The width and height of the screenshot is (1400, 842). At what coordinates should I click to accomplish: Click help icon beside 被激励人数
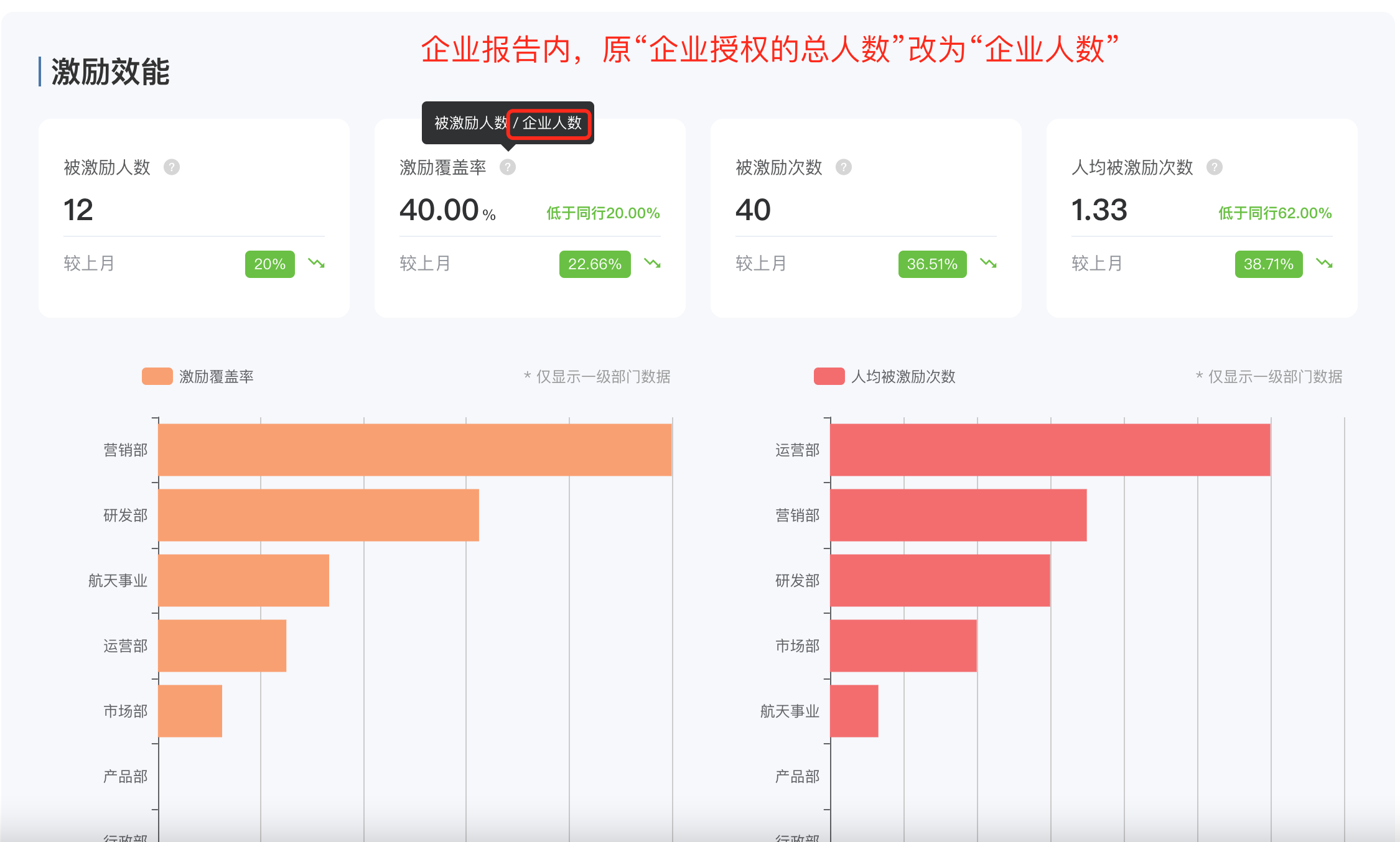pos(172,167)
